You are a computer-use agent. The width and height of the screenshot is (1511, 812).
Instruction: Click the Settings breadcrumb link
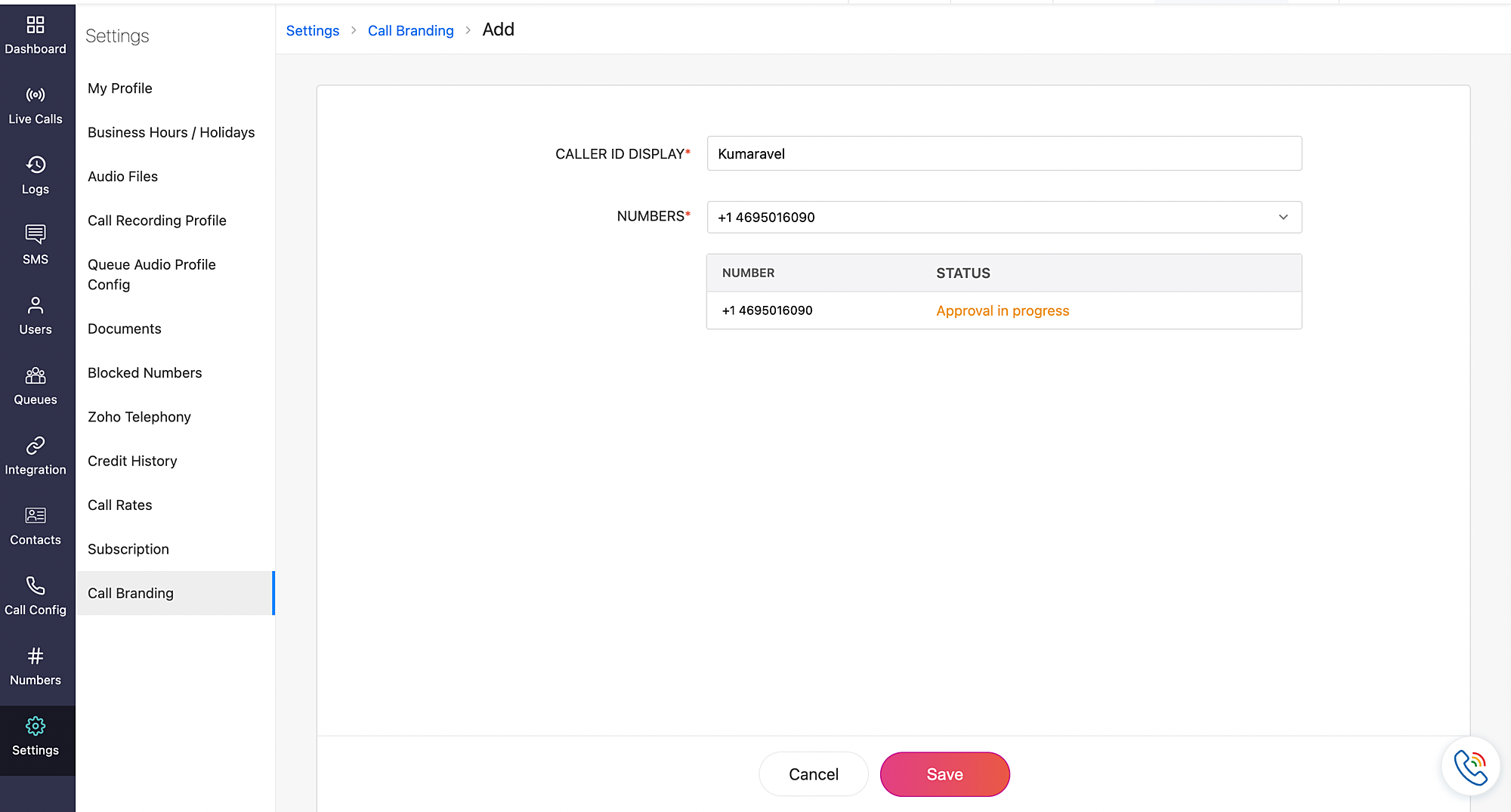[312, 31]
